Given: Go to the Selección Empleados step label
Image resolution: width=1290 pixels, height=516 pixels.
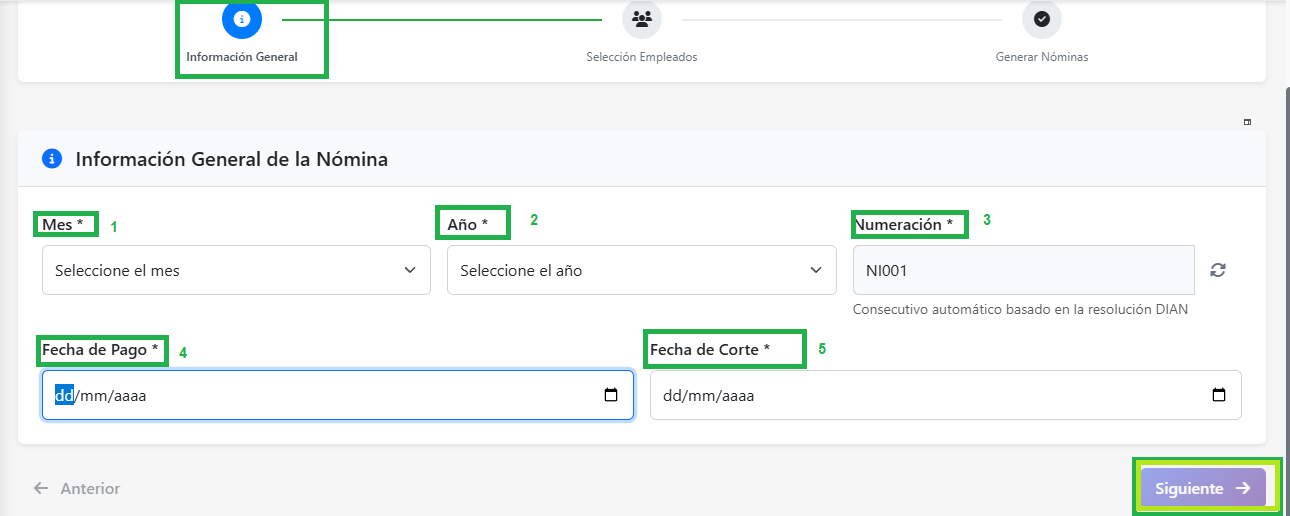Looking at the screenshot, I should coord(641,57).
